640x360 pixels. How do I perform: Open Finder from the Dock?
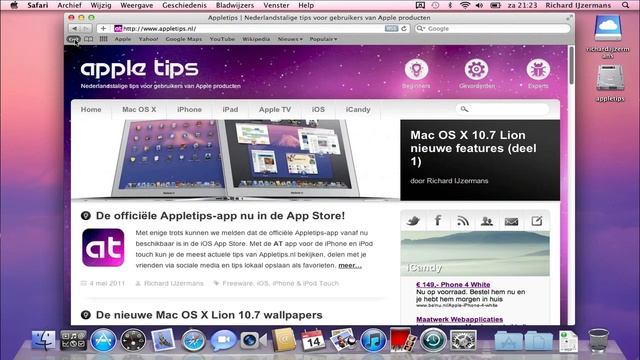tap(43, 340)
